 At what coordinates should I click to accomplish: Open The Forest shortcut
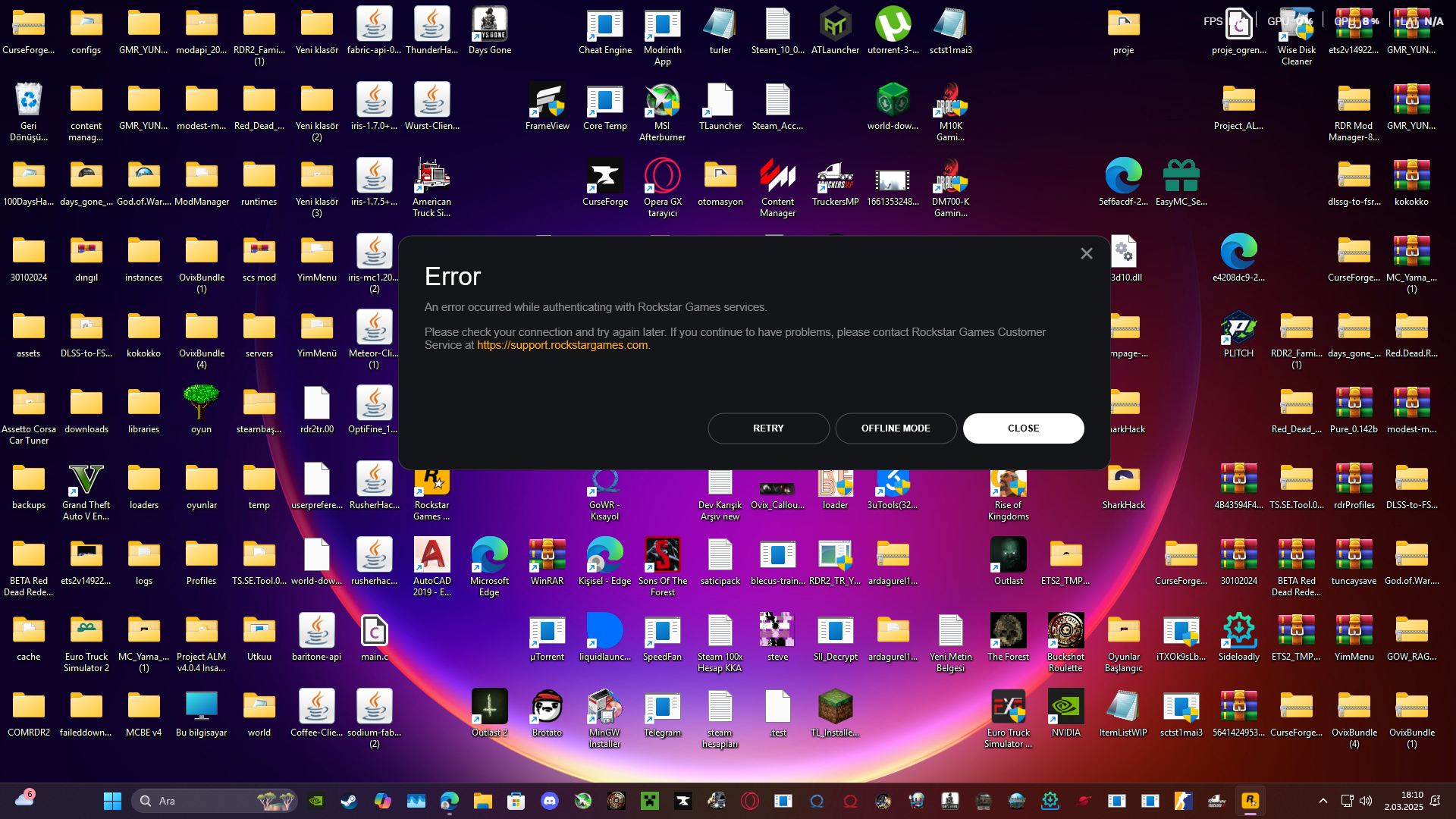point(1009,639)
